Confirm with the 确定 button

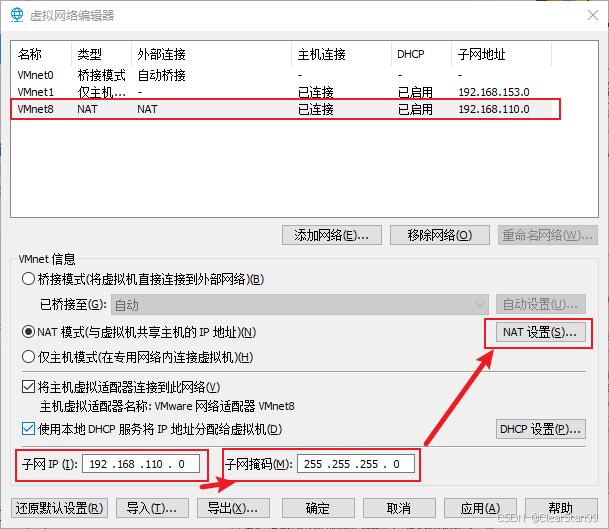click(x=318, y=508)
